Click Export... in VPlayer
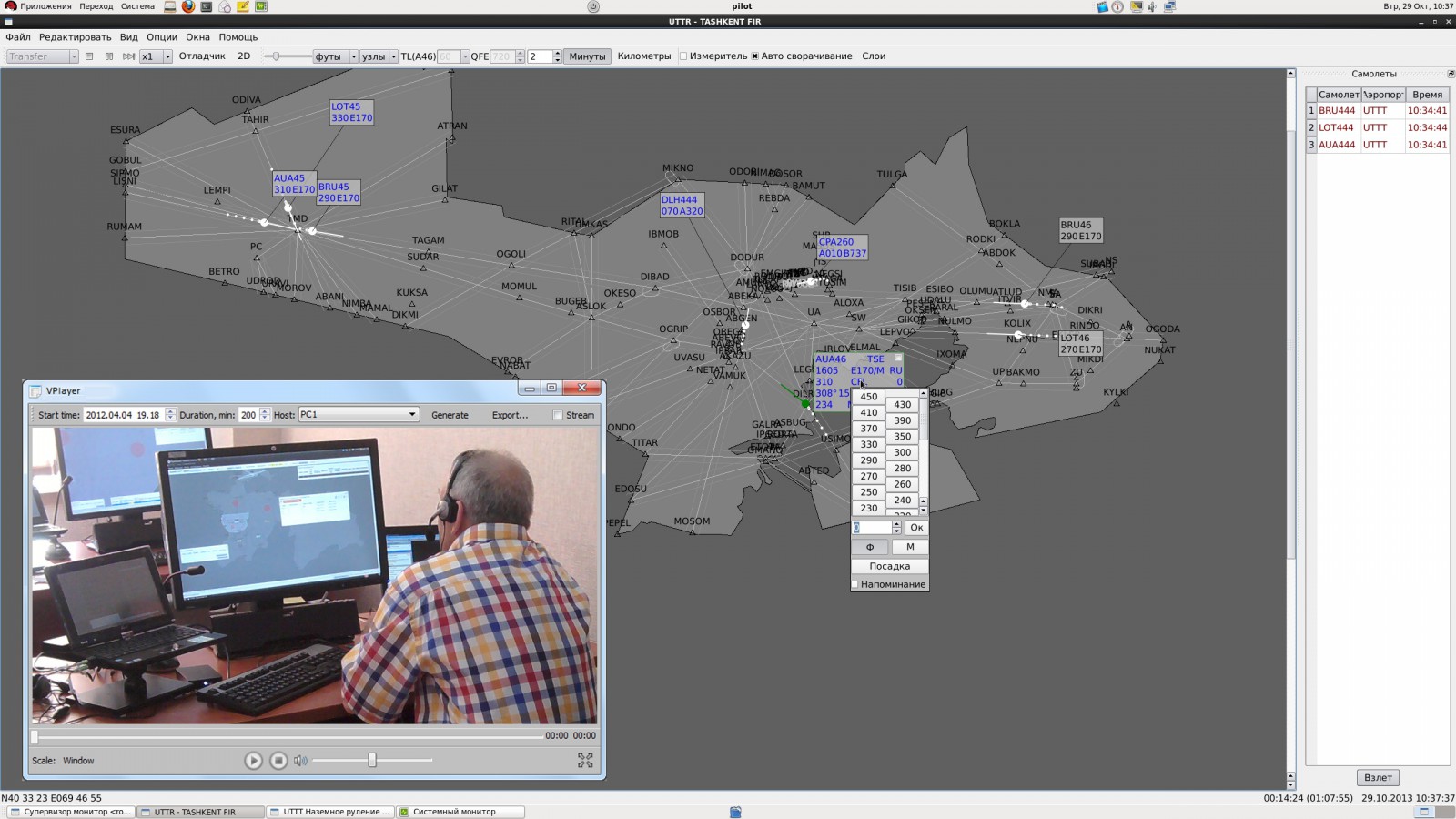1456x819 pixels. click(510, 415)
